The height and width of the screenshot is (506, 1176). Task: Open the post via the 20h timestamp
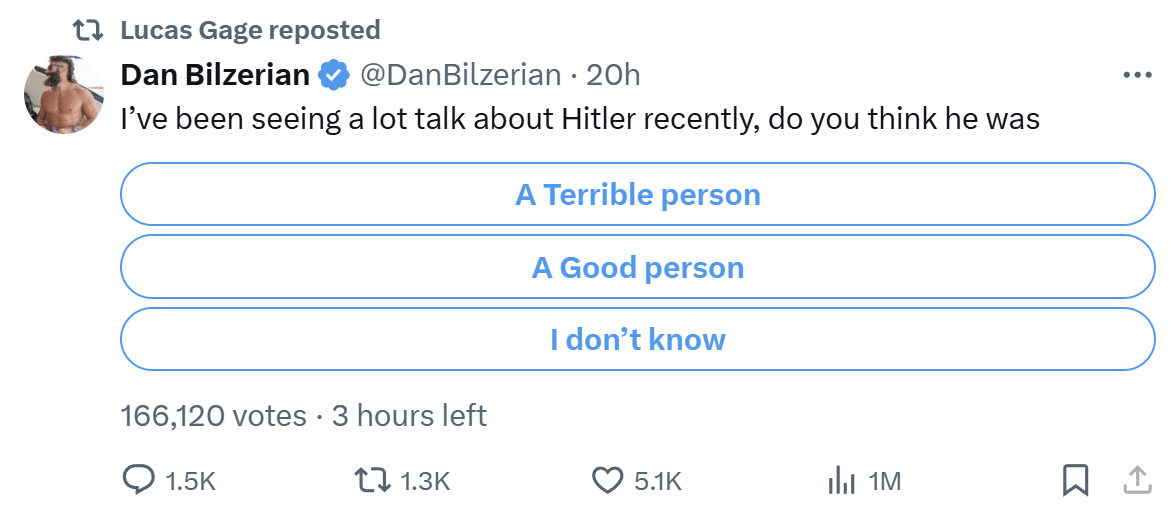613,75
